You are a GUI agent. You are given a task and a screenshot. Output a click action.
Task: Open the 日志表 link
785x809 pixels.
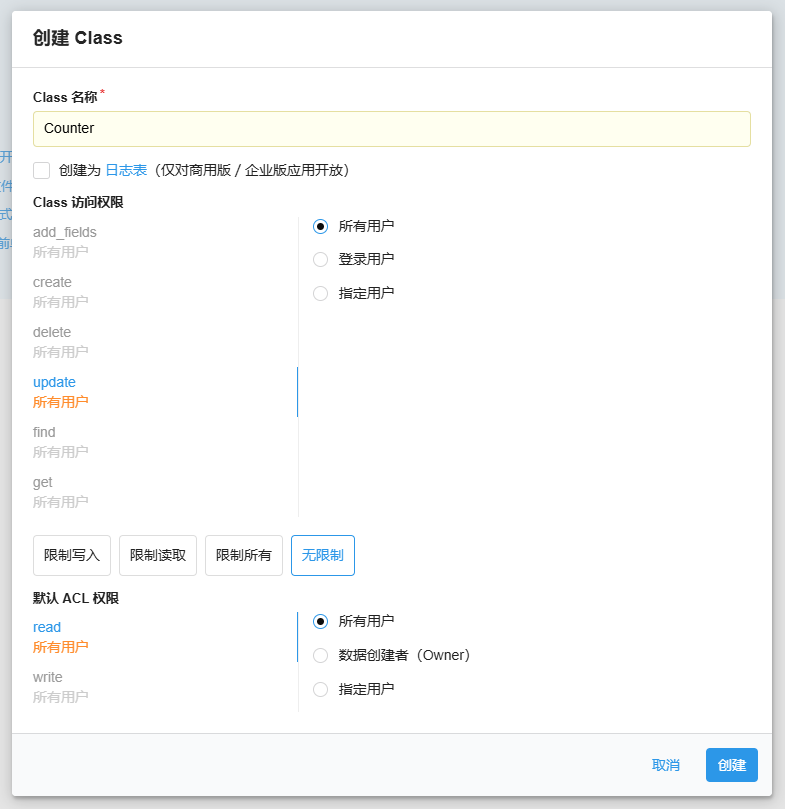tap(126, 170)
